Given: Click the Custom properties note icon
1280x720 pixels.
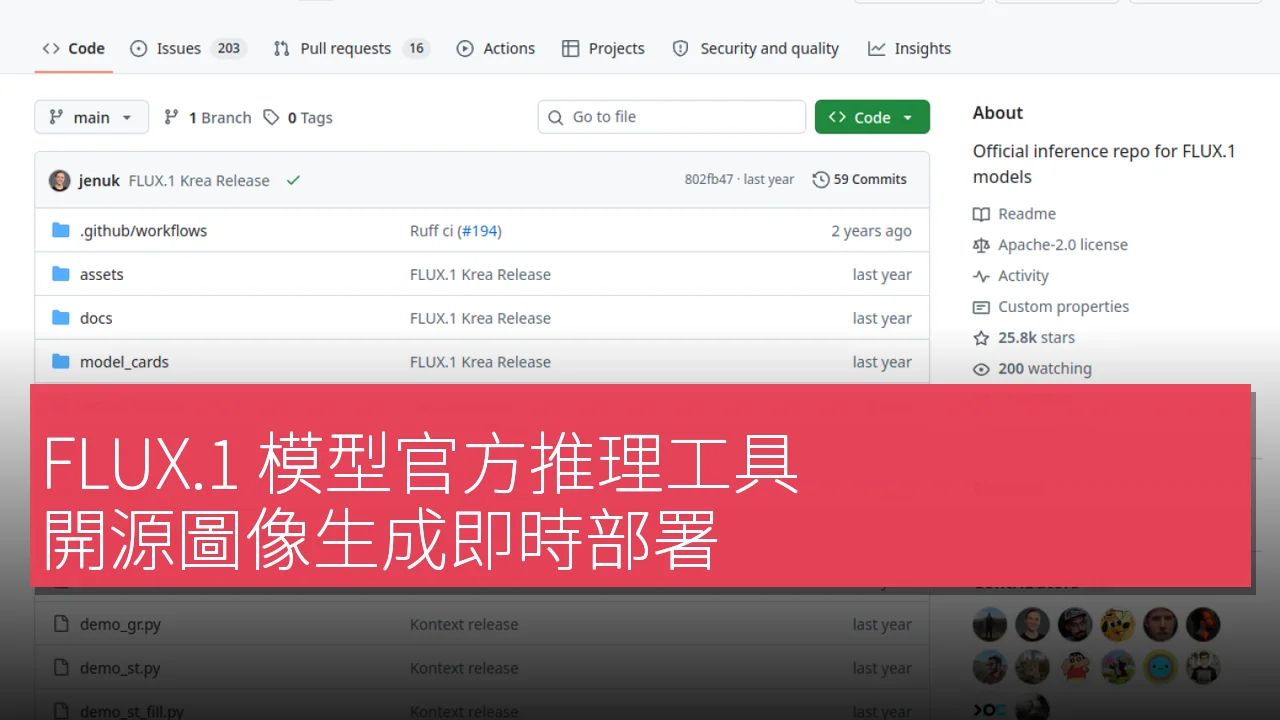Looking at the screenshot, I should [981, 307].
